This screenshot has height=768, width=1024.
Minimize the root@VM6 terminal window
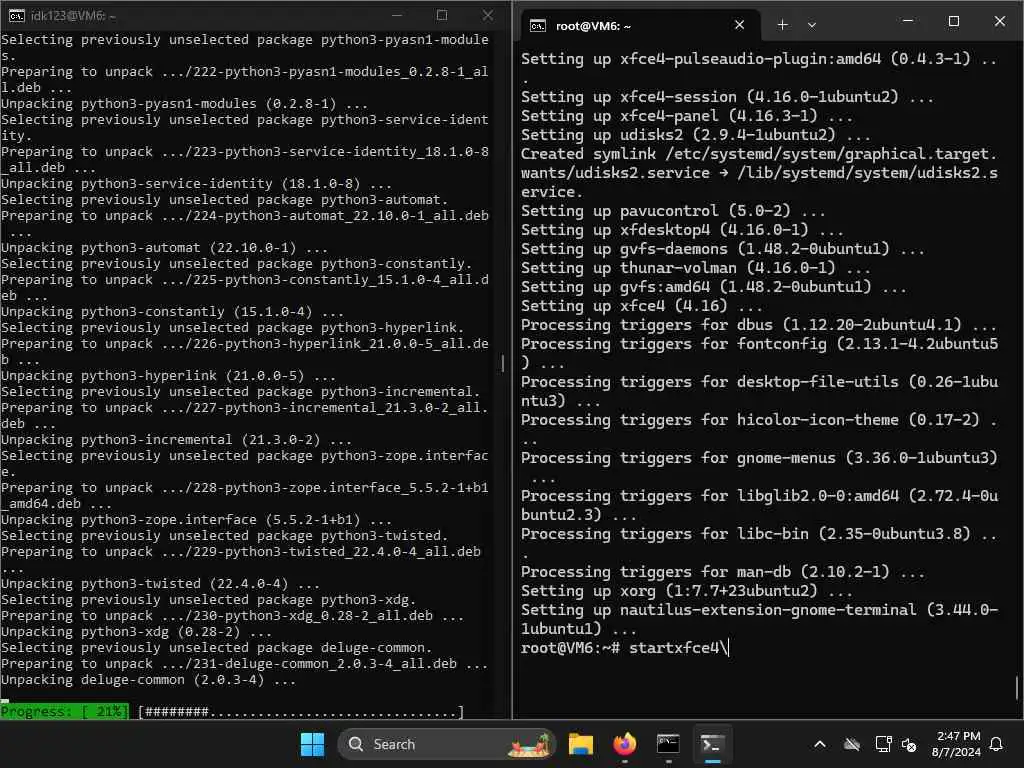click(908, 21)
